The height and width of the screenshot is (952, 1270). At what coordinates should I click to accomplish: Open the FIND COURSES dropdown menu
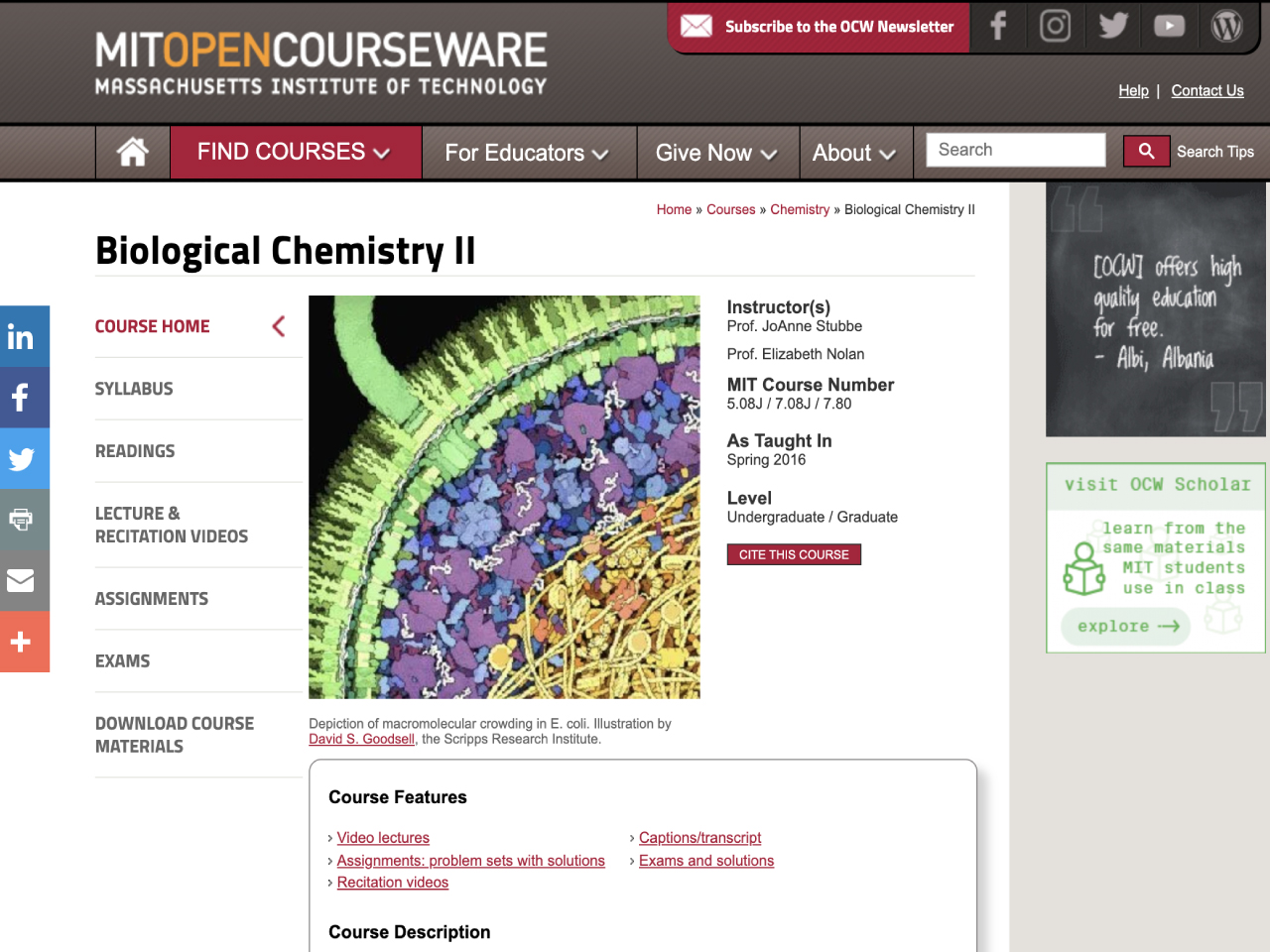(296, 152)
